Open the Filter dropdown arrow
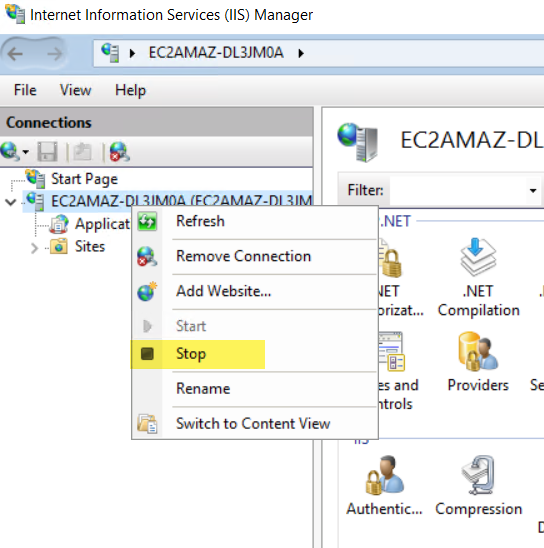The height and width of the screenshot is (548, 544). (532, 190)
